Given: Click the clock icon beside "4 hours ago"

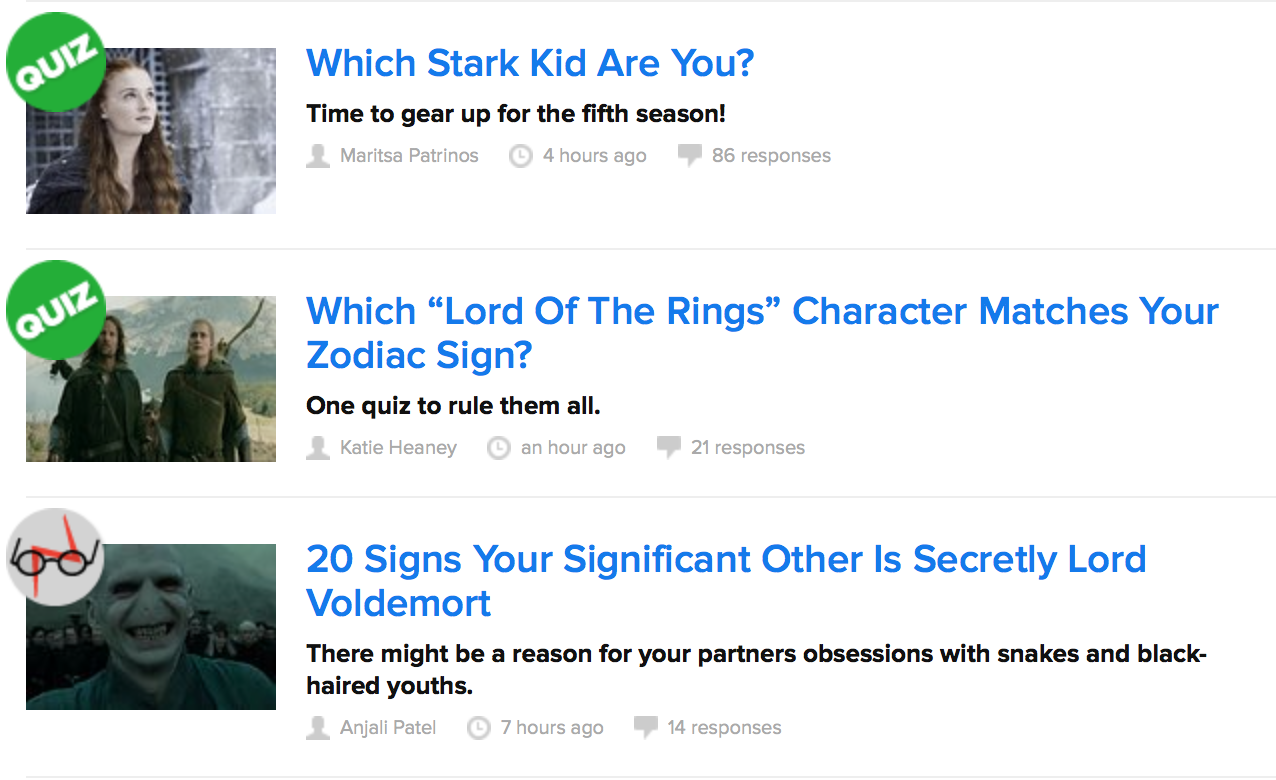Looking at the screenshot, I should [x=521, y=156].
